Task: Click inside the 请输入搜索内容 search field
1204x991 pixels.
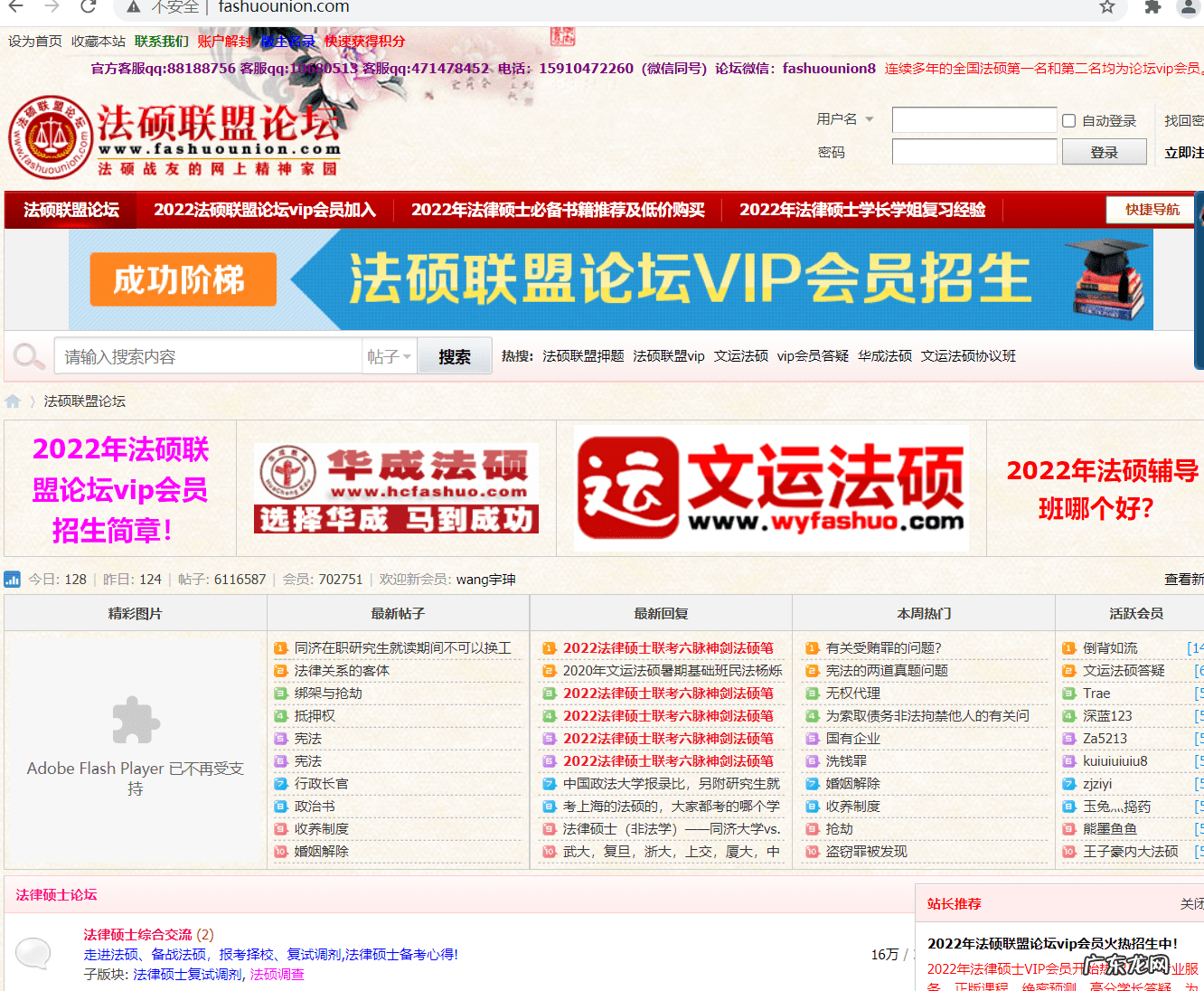Action: (x=208, y=355)
